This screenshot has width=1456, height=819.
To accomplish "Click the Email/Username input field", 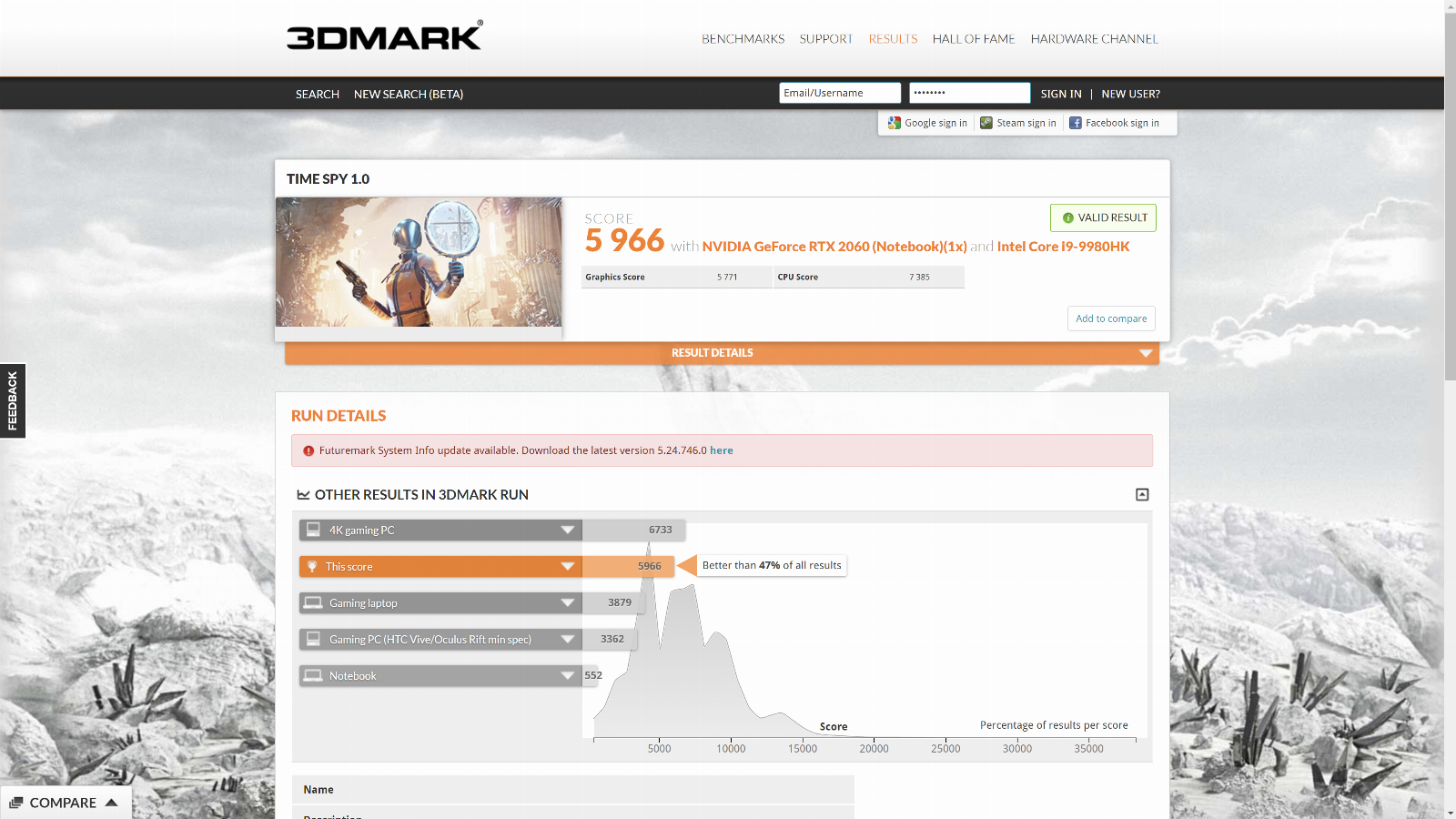I will point(839,93).
